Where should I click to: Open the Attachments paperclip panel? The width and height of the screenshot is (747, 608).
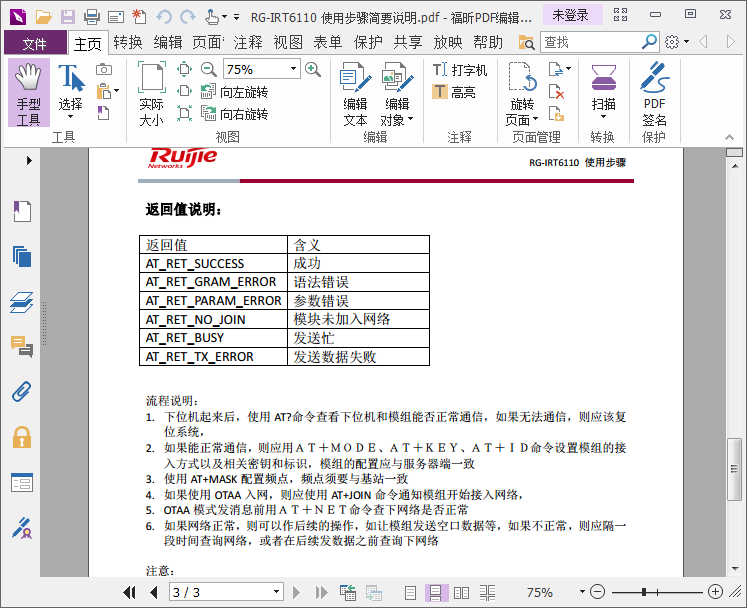pyautogui.click(x=22, y=392)
